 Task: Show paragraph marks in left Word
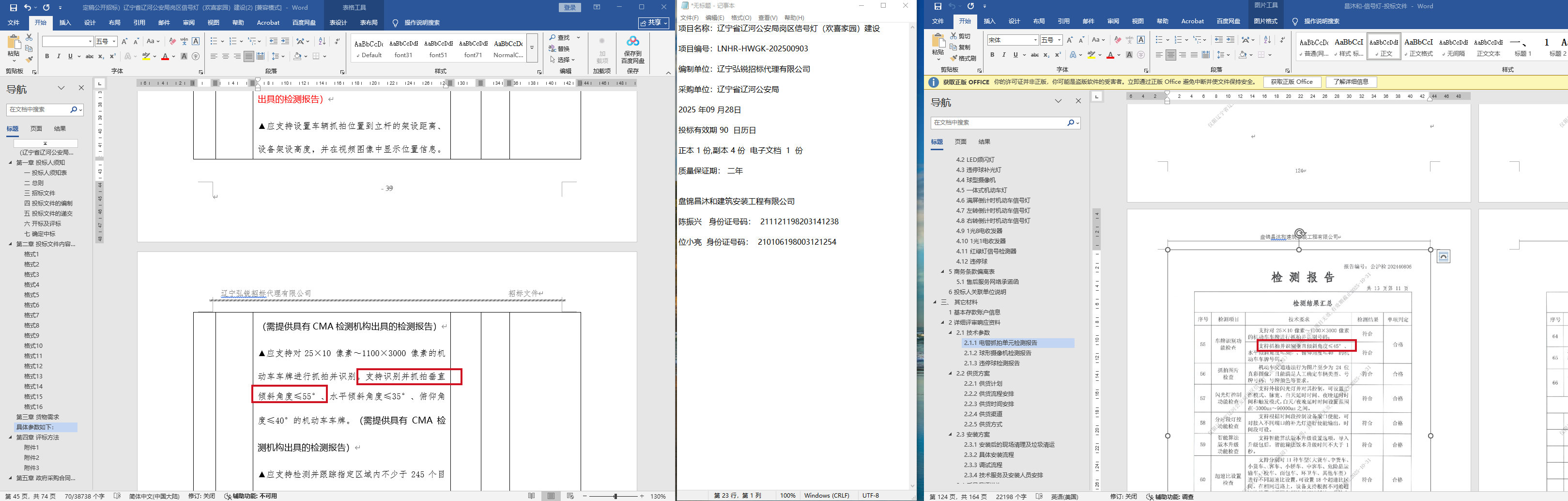[x=337, y=41]
